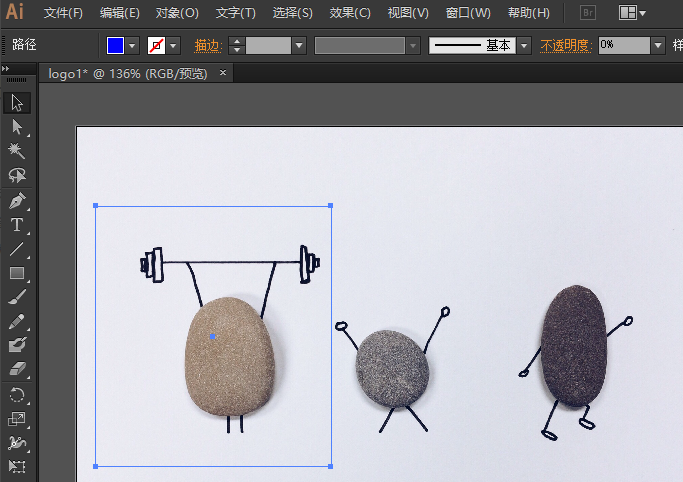Select the Rectangle tool
The height and width of the screenshot is (482, 683).
pos(17,273)
